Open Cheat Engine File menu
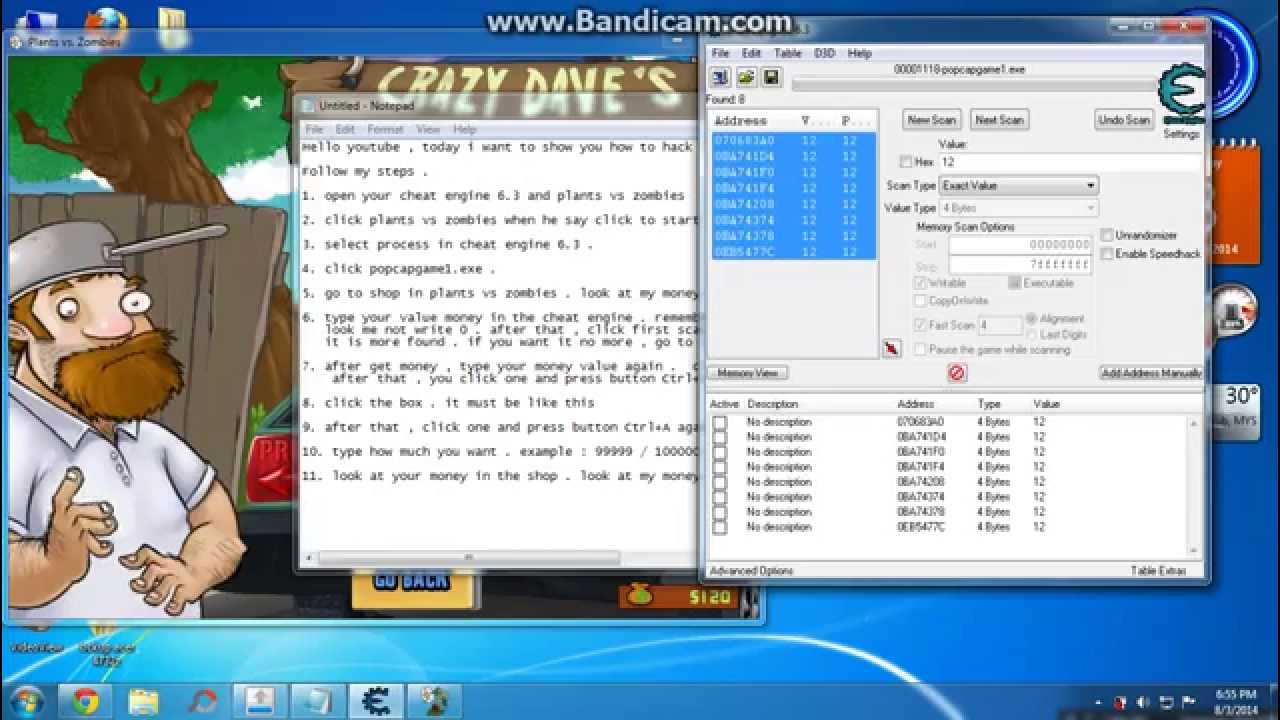 pos(720,53)
